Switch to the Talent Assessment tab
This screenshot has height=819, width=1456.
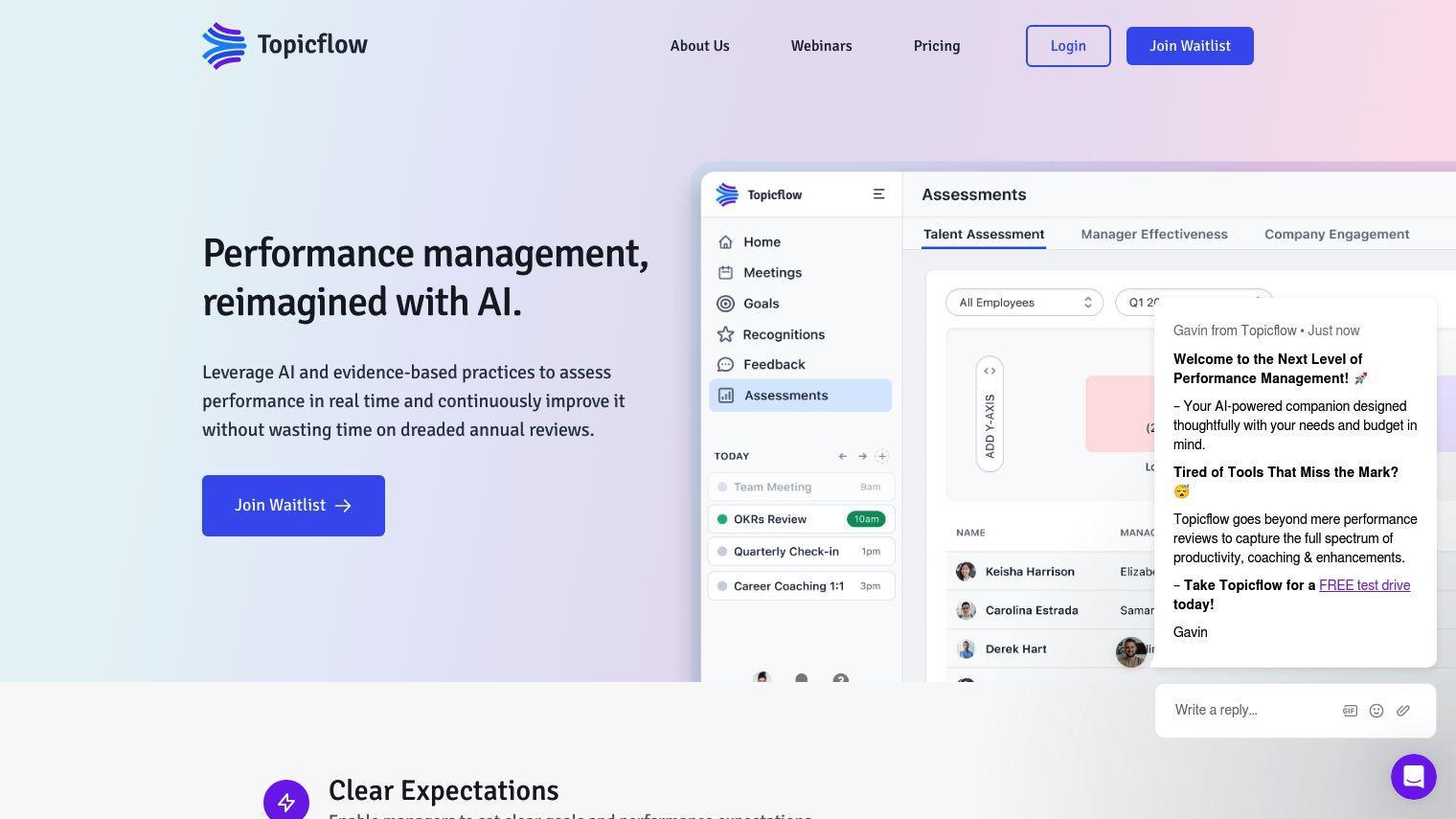tap(984, 235)
